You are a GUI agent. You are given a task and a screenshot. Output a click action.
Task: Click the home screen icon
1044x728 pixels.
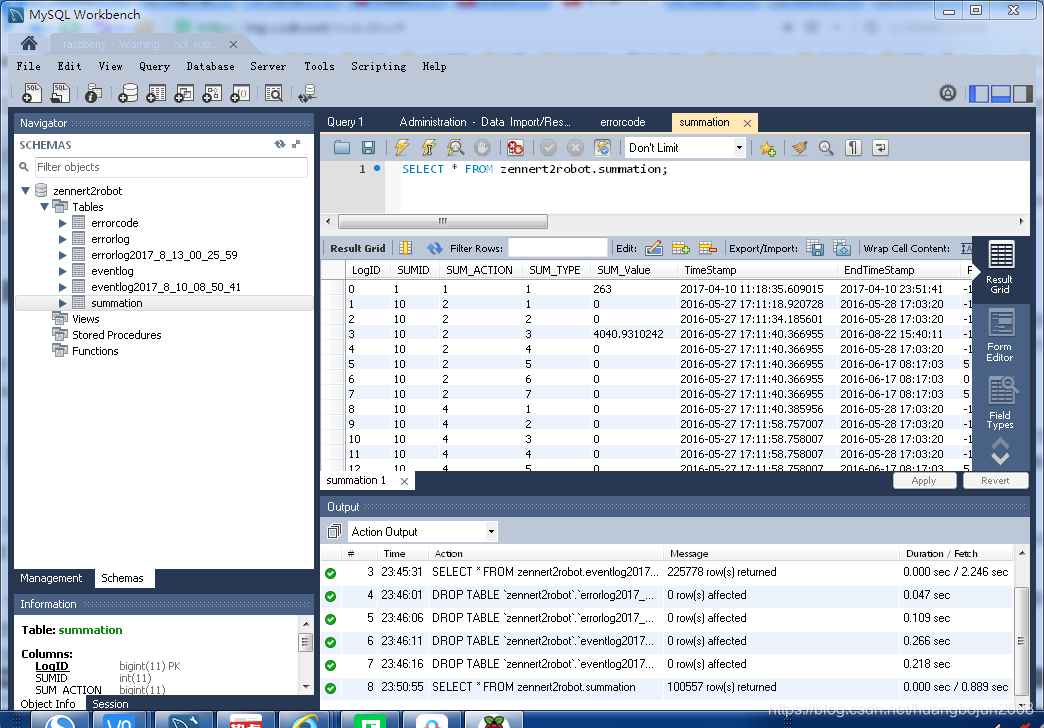click(29, 43)
